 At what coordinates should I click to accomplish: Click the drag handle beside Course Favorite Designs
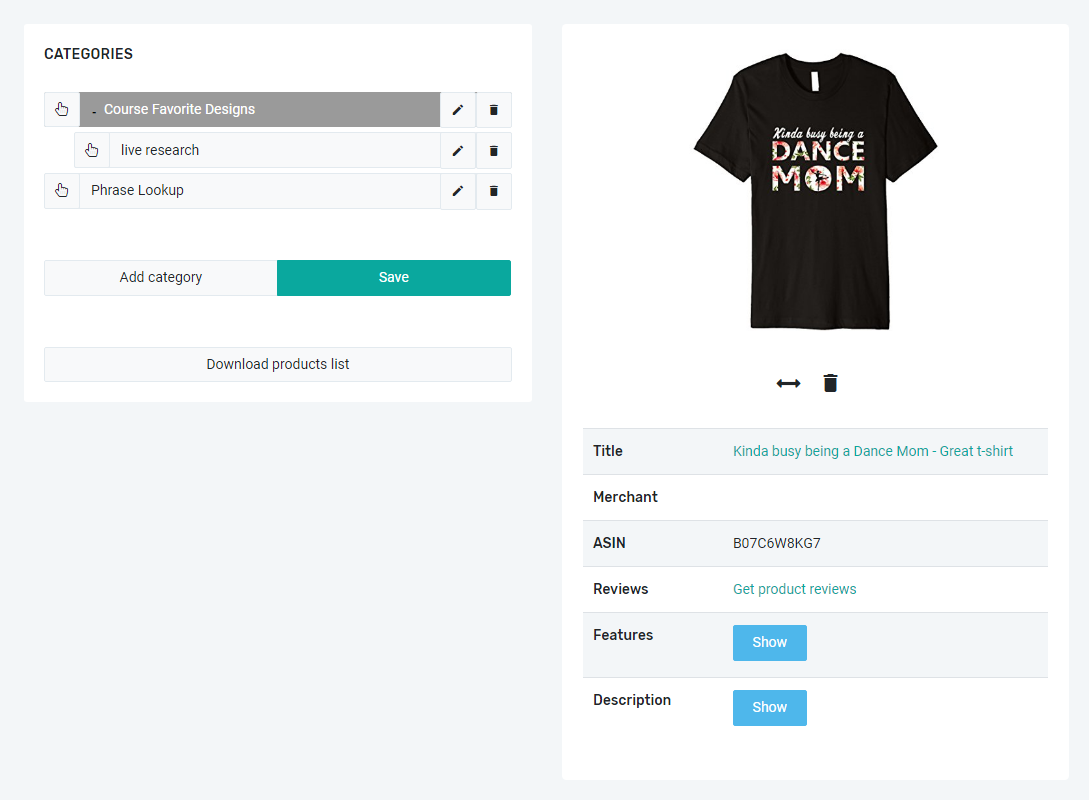[61, 110]
